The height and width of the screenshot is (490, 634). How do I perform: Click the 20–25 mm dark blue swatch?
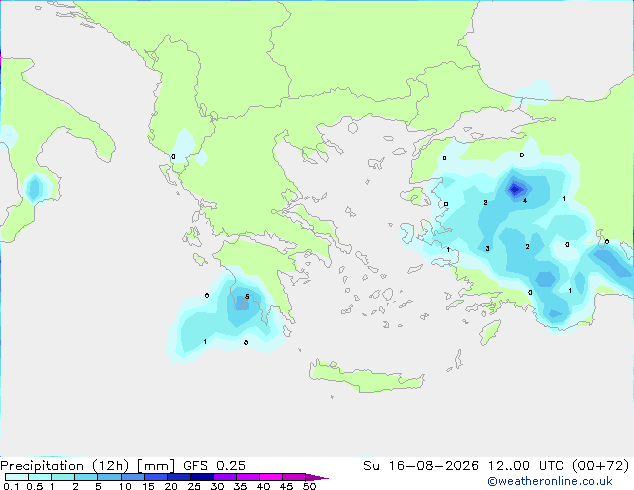coord(179,477)
